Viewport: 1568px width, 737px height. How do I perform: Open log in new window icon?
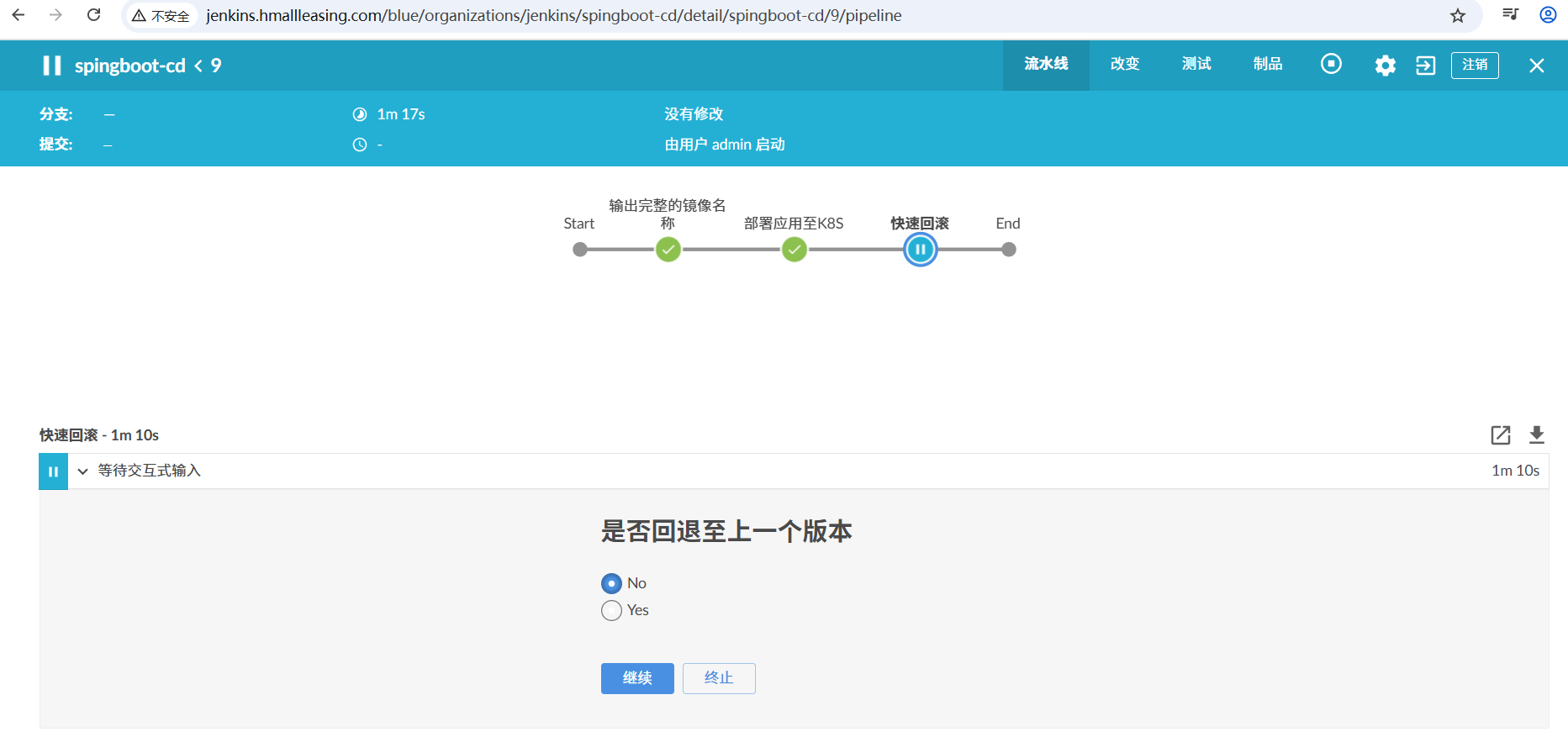tap(1500, 434)
